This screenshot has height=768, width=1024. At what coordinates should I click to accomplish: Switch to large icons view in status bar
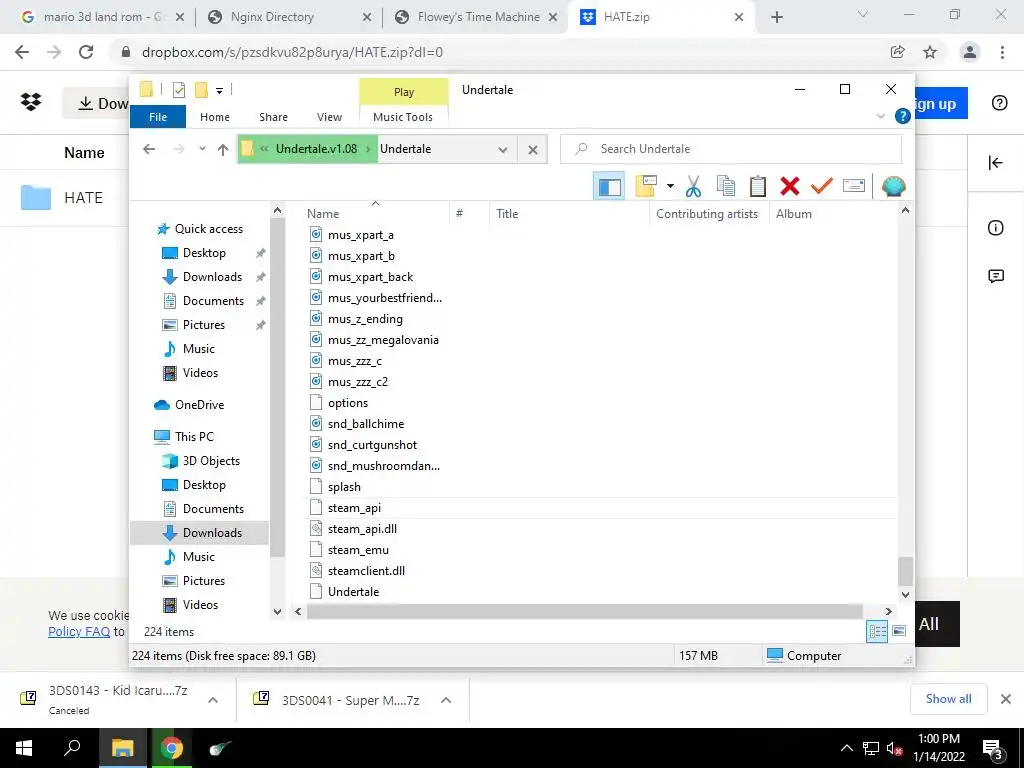coord(899,632)
